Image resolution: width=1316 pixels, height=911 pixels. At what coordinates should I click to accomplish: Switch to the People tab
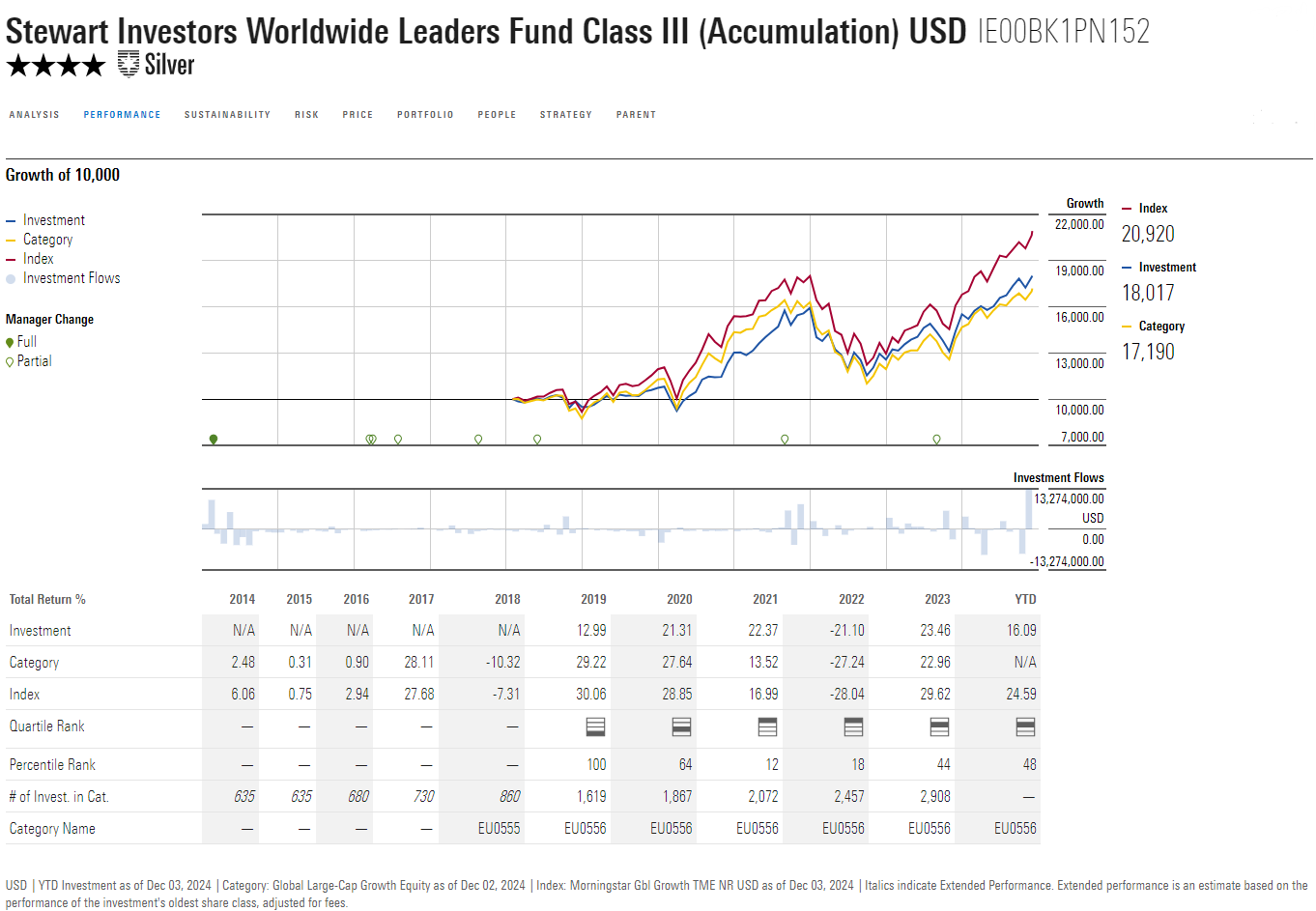point(497,115)
